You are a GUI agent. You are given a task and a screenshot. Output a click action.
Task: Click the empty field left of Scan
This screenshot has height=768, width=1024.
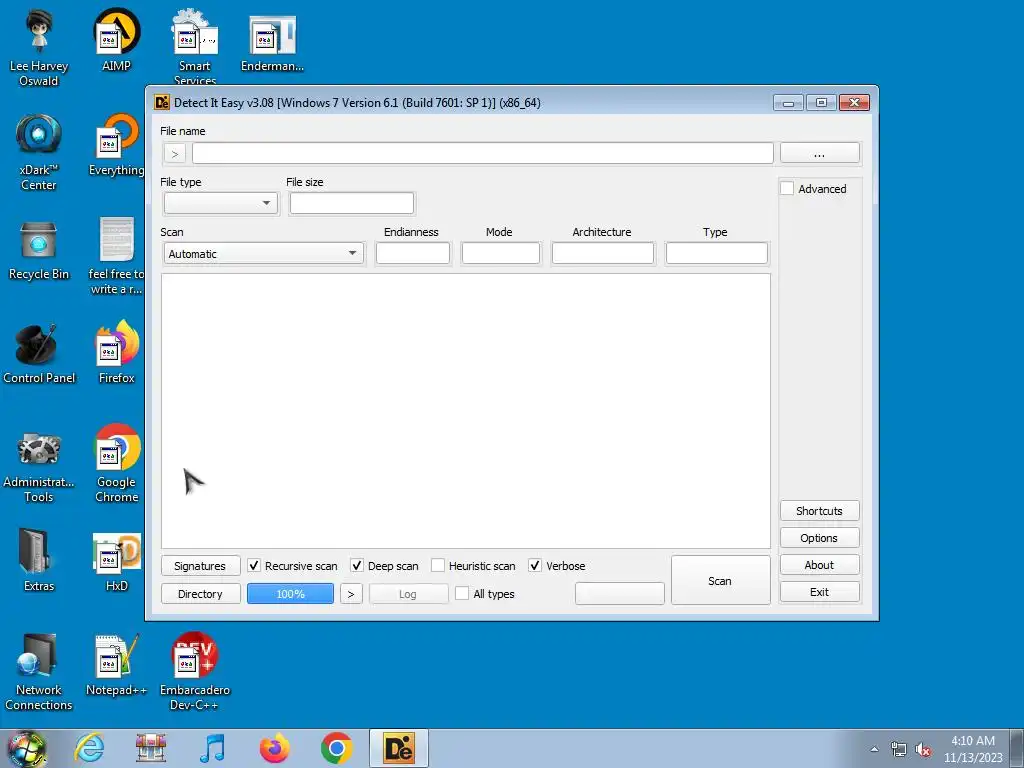(620, 594)
